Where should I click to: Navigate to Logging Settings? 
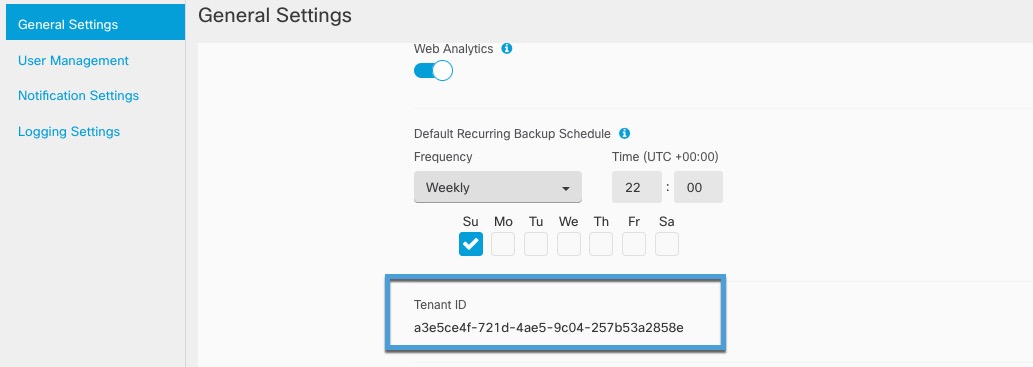pos(69,131)
